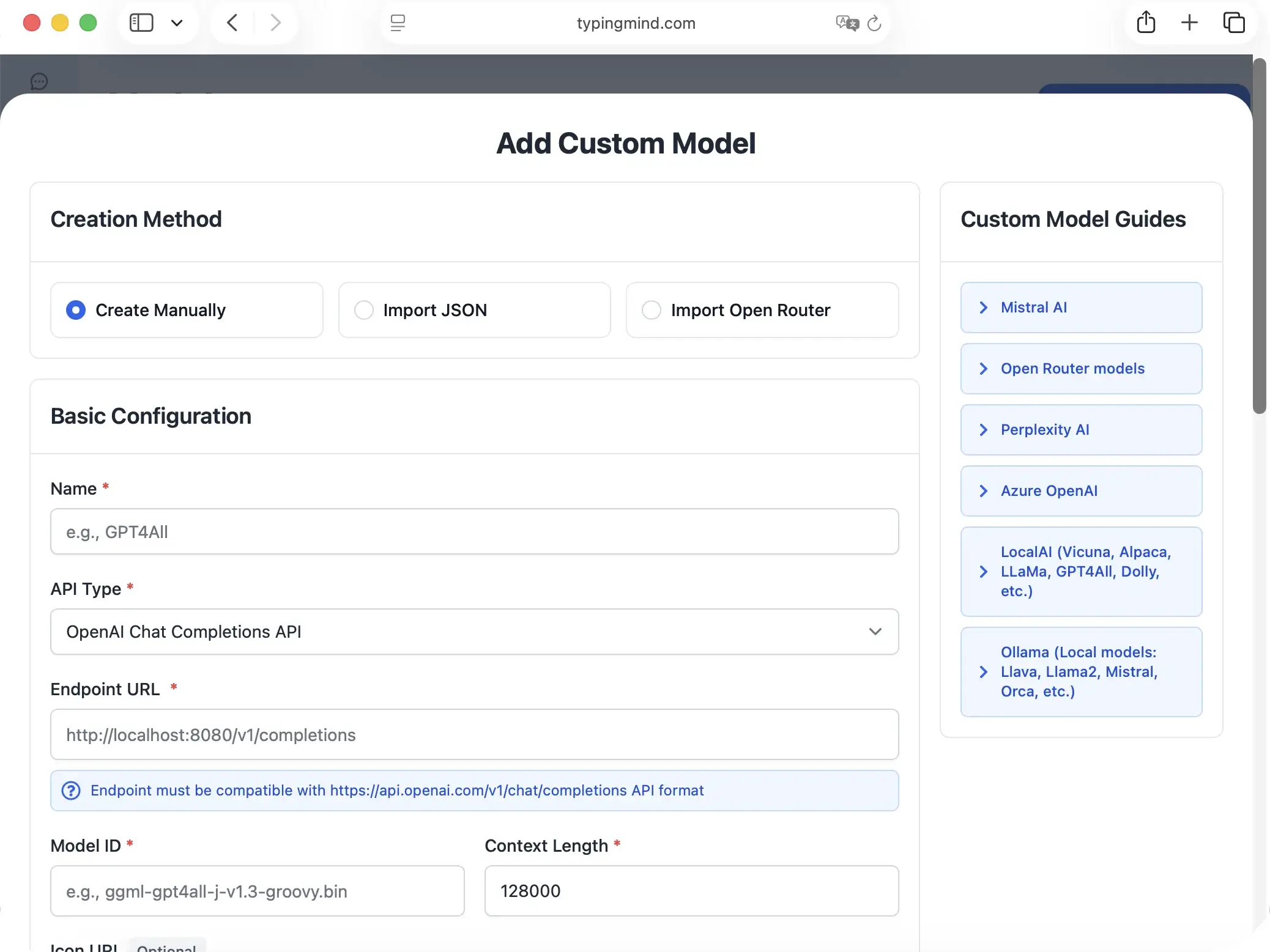Image resolution: width=1270 pixels, height=952 pixels.
Task: Open a new tab with plus icon
Action: [1189, 23]
